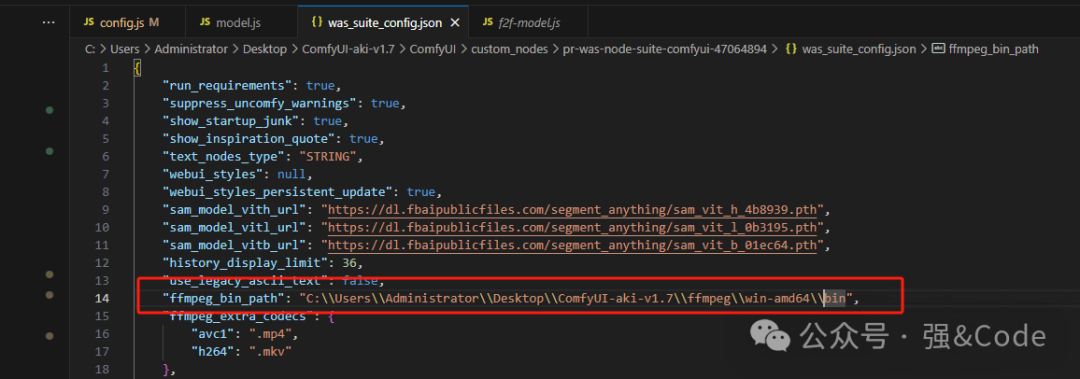Click the "sam_model_vitb_url" key
The image size is (1080, 379).
pyautogui.click(x=236, y=245)
